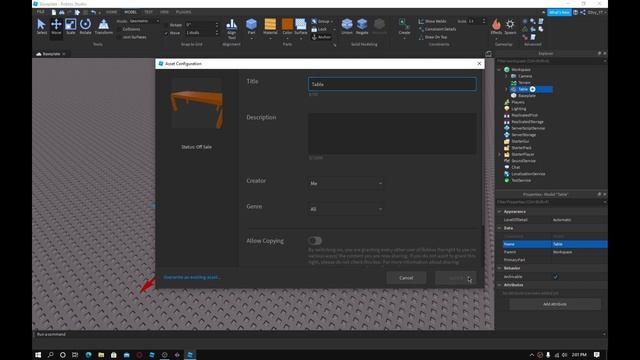Click the undo arrow in quick access bar

93,12
